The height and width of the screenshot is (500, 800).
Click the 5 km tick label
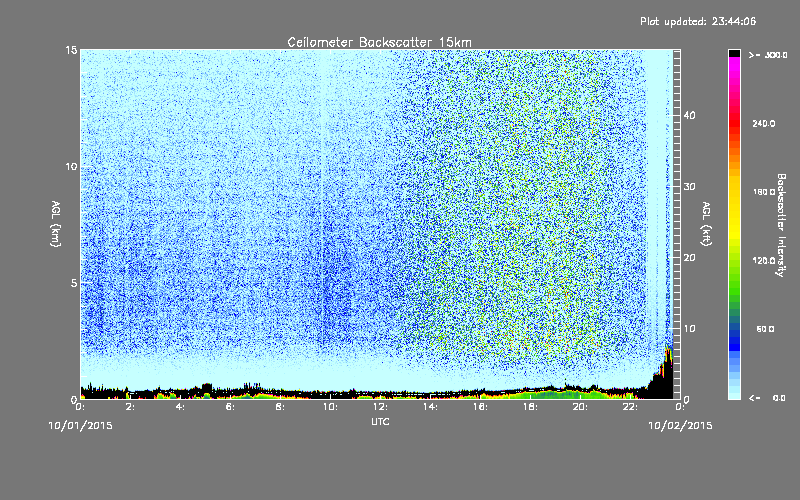click(73, 283)
